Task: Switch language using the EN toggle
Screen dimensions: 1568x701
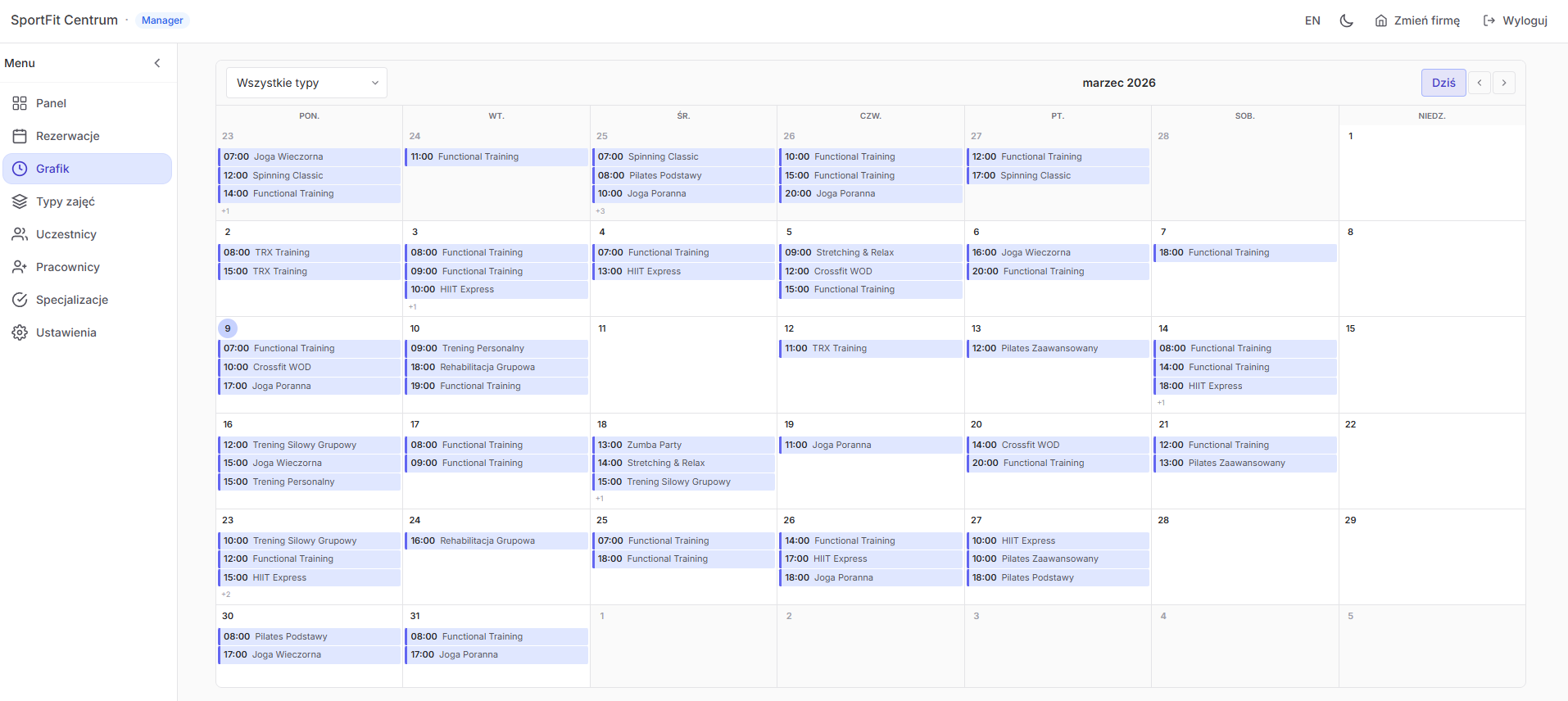Action: (x=1312, y=20)
